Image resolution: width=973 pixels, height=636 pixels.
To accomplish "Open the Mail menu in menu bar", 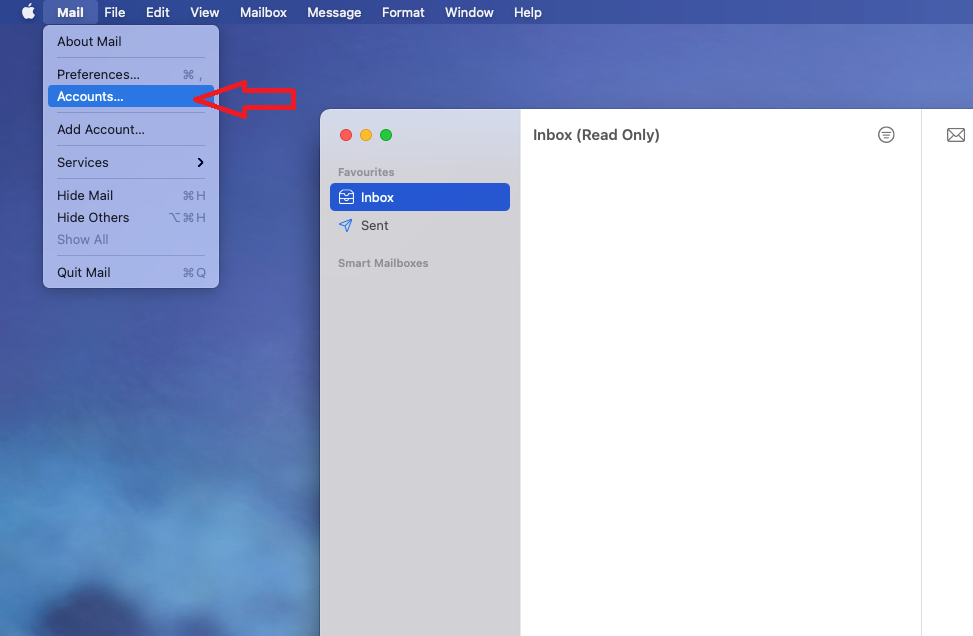I will (x=70, y=12).
